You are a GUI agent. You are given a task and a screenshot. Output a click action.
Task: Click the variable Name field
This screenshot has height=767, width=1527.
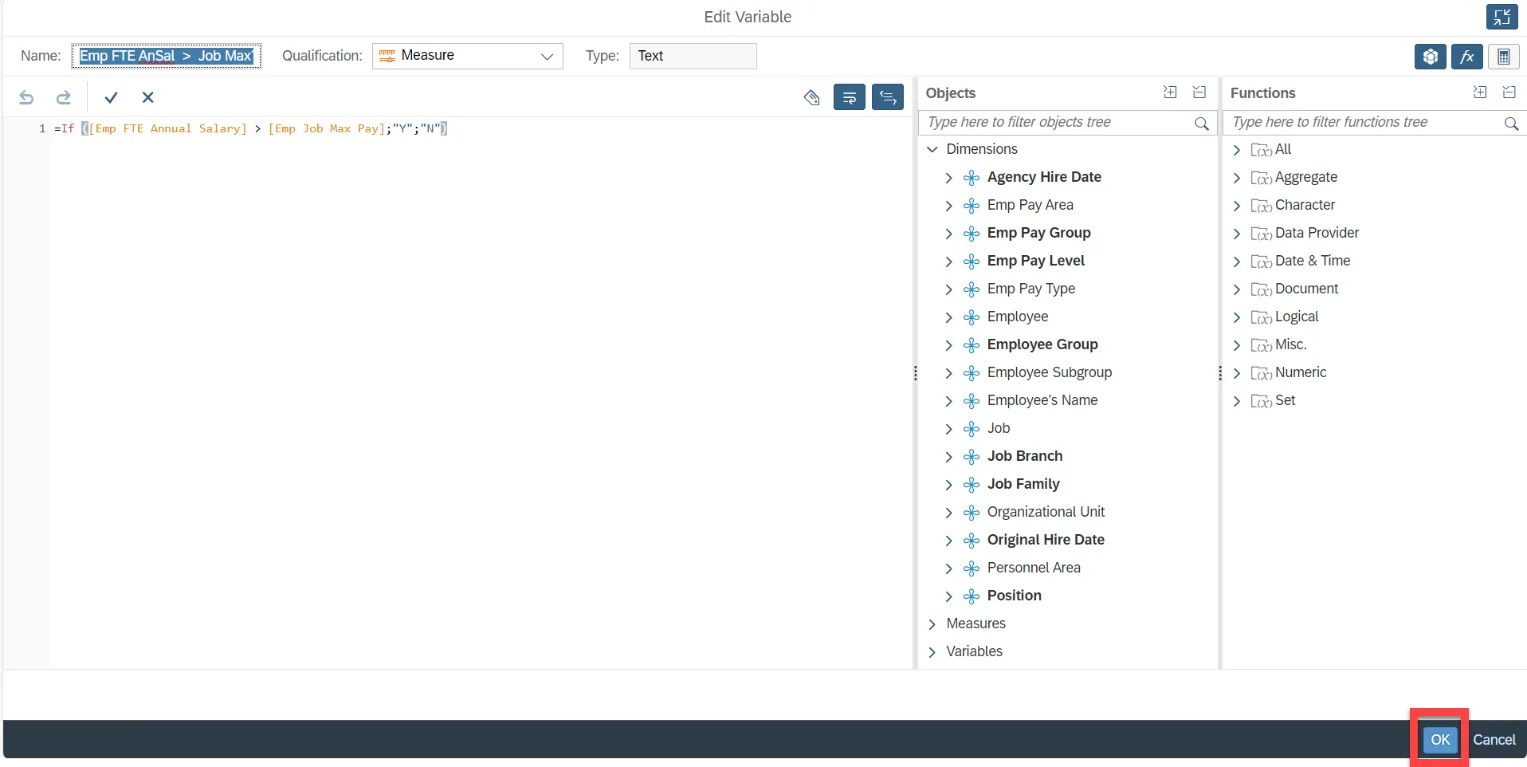tap(166, 56)
